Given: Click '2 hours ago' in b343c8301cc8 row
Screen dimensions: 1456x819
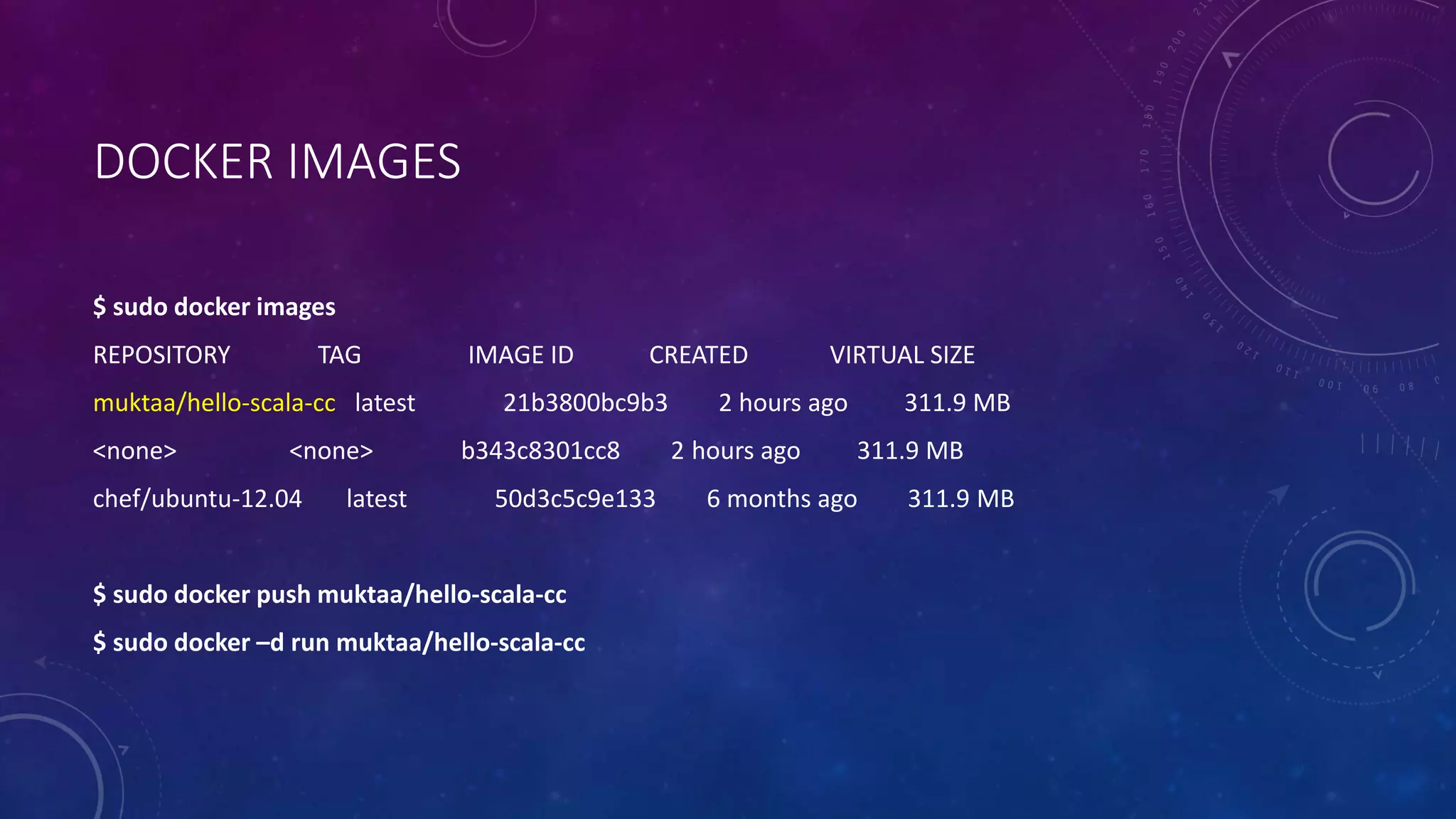Looking at the screenshot, I should (735, 451).
